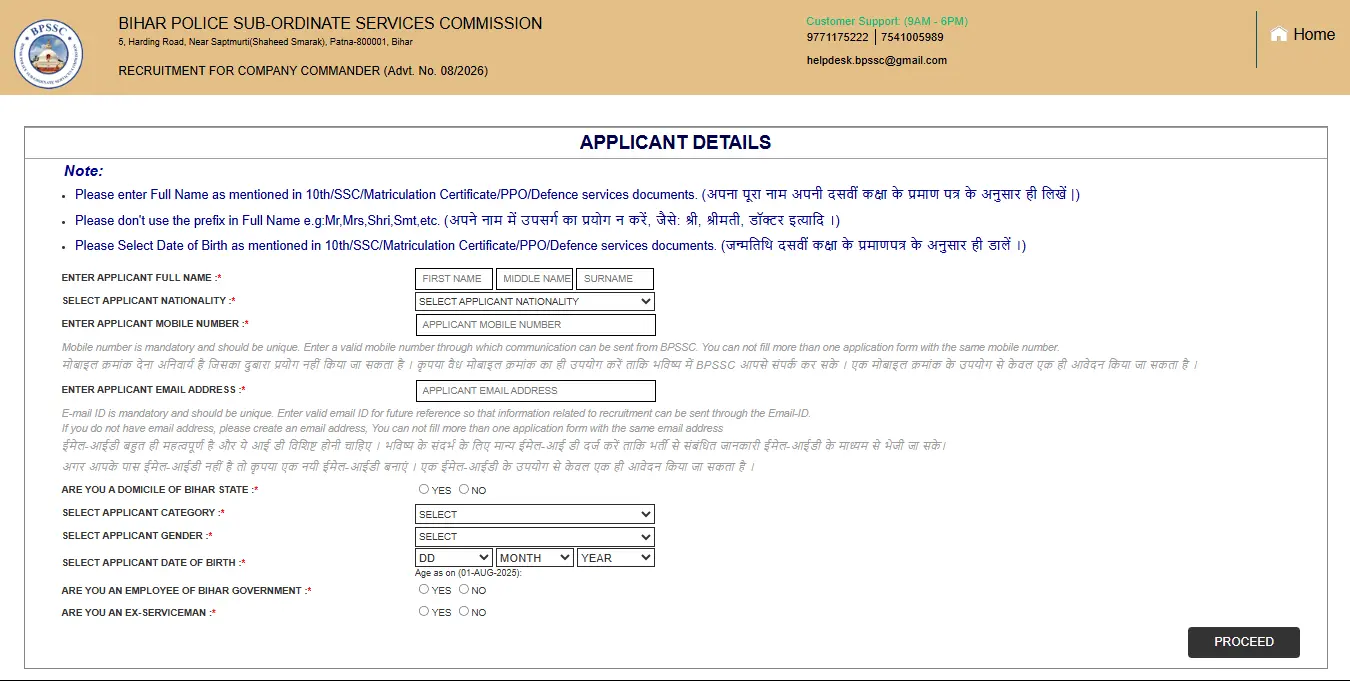Click the Applicant Mobile Number field
This screenshot has height=681, width=1350.
click(x=535, y=325)
